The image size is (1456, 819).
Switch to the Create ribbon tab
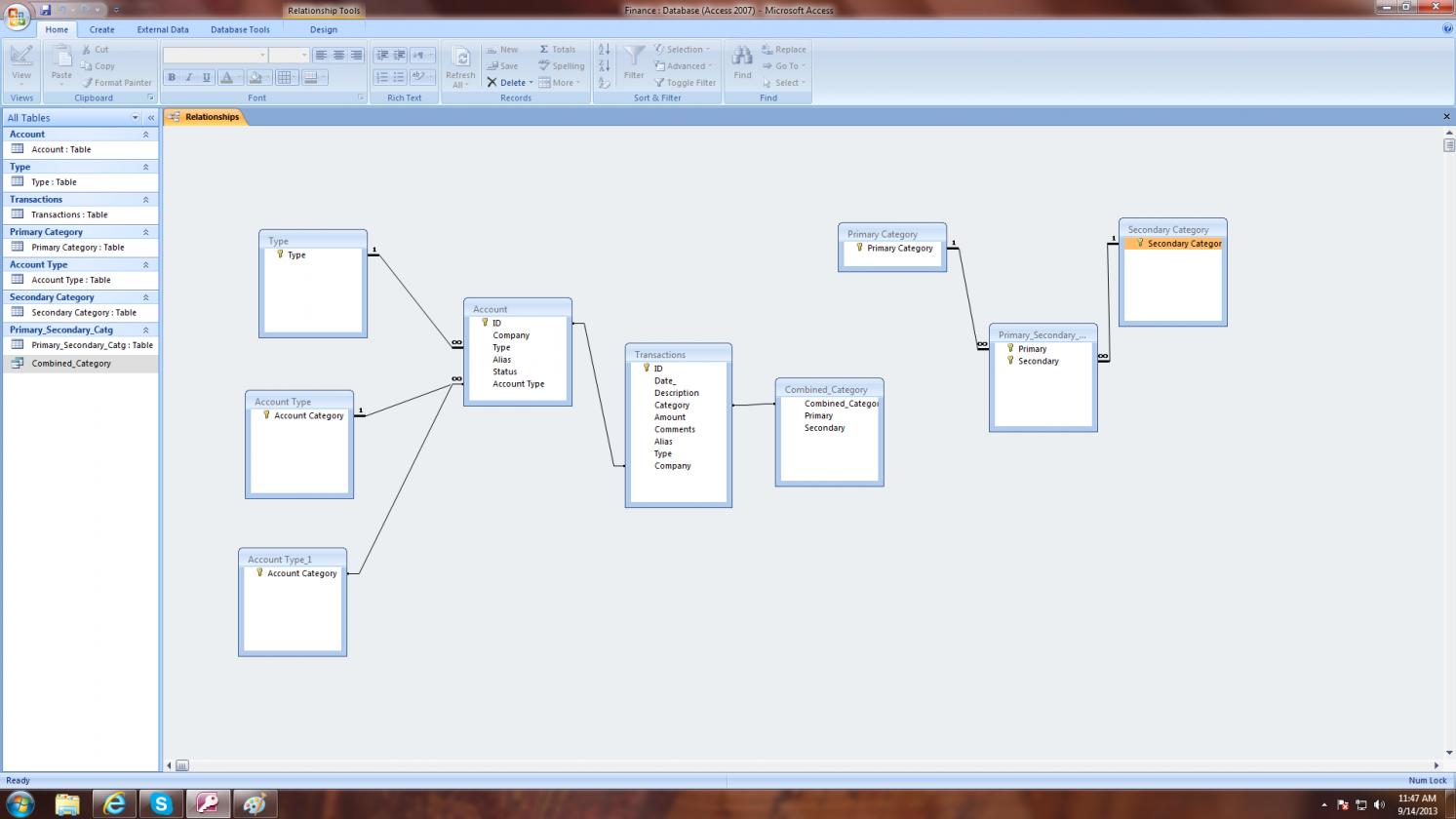(x=101, y=29)
